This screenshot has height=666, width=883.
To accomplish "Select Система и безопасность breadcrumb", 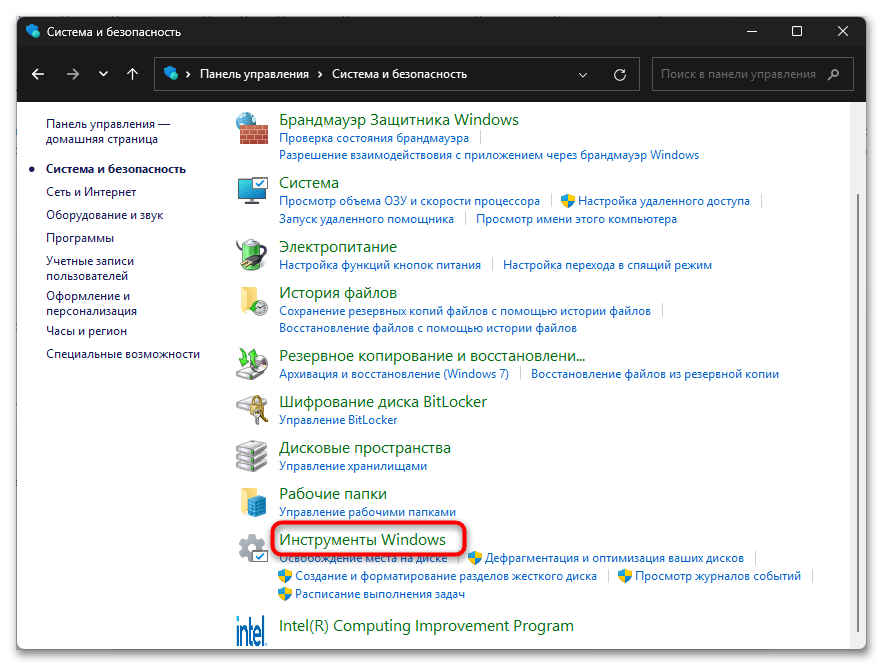I will pyautogui.click(x=399, y=74).
